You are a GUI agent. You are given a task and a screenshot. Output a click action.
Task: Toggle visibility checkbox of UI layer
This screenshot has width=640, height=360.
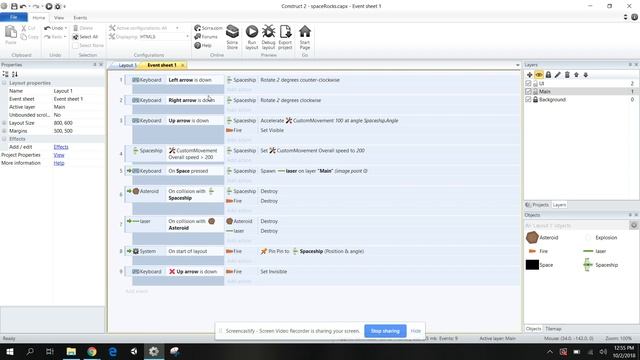coord(528,83)
